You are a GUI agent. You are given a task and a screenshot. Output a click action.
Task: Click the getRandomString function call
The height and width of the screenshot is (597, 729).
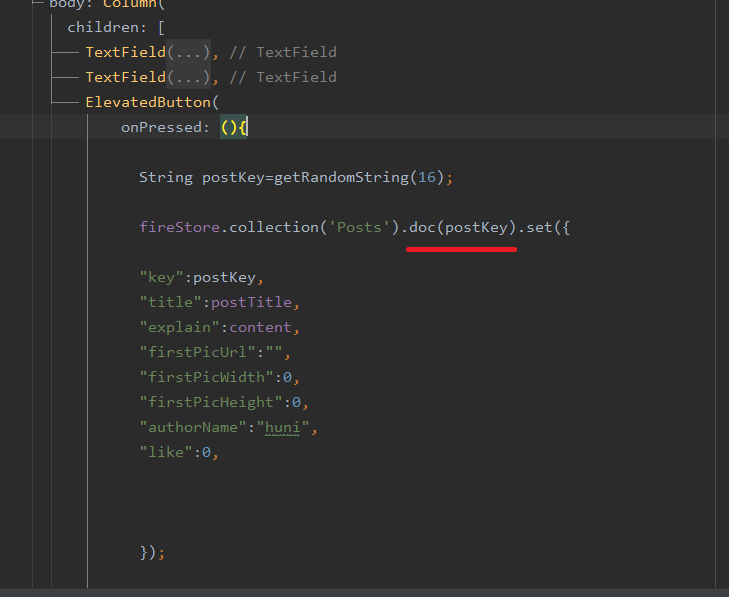[341, 178]
